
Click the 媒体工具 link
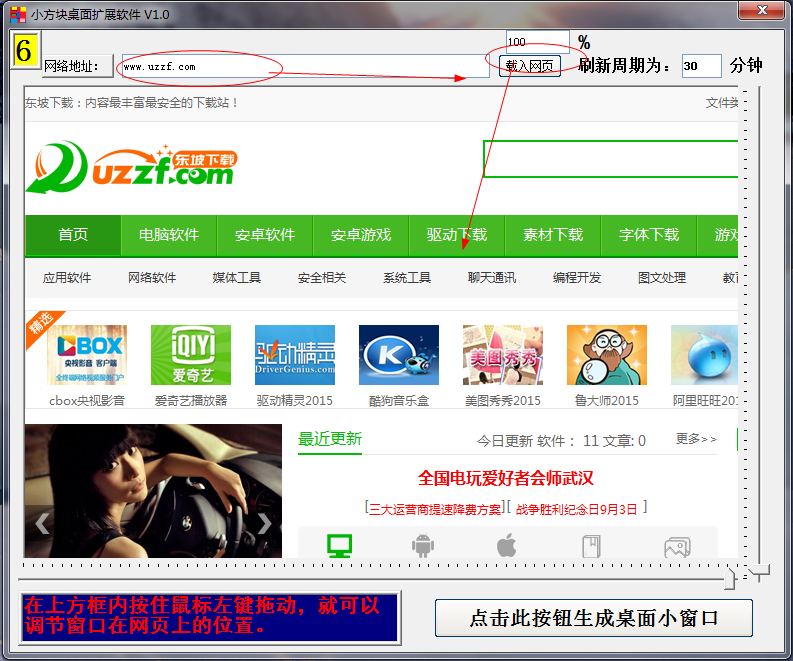237,278
